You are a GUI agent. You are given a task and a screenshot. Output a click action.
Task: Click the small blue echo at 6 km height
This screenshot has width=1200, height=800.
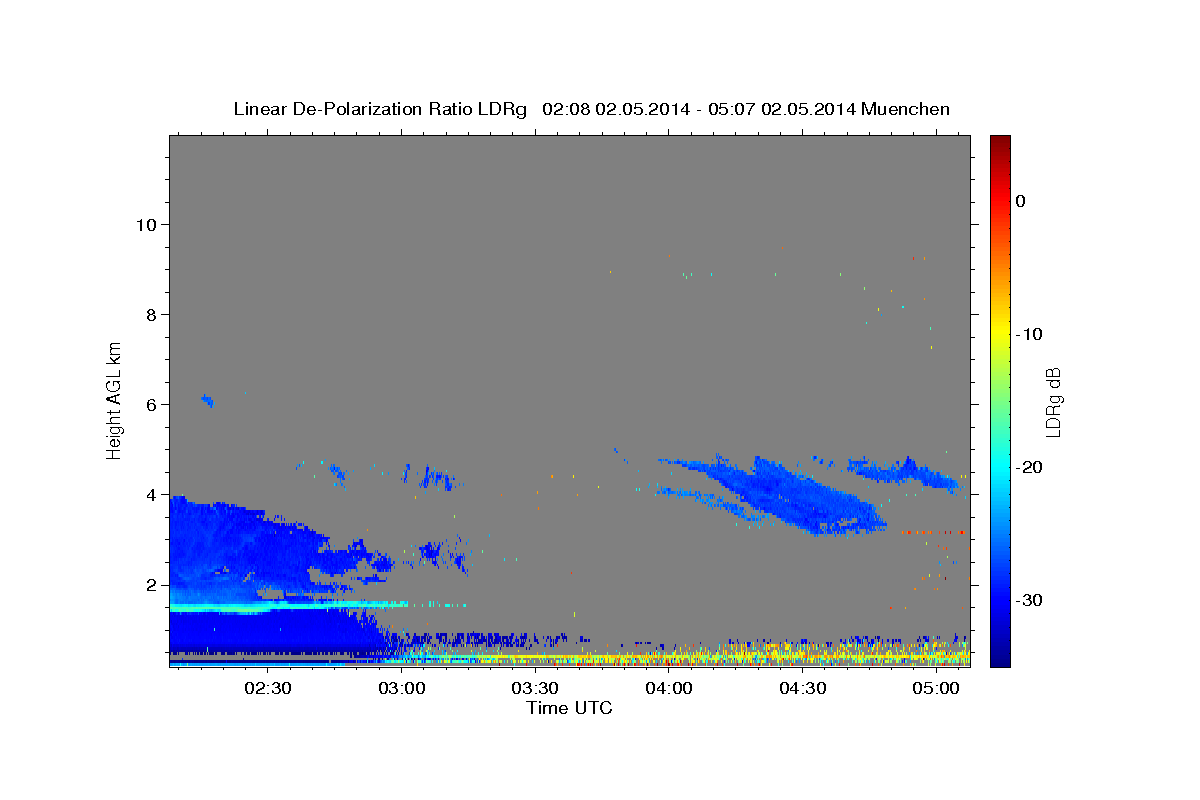point(208,400)
